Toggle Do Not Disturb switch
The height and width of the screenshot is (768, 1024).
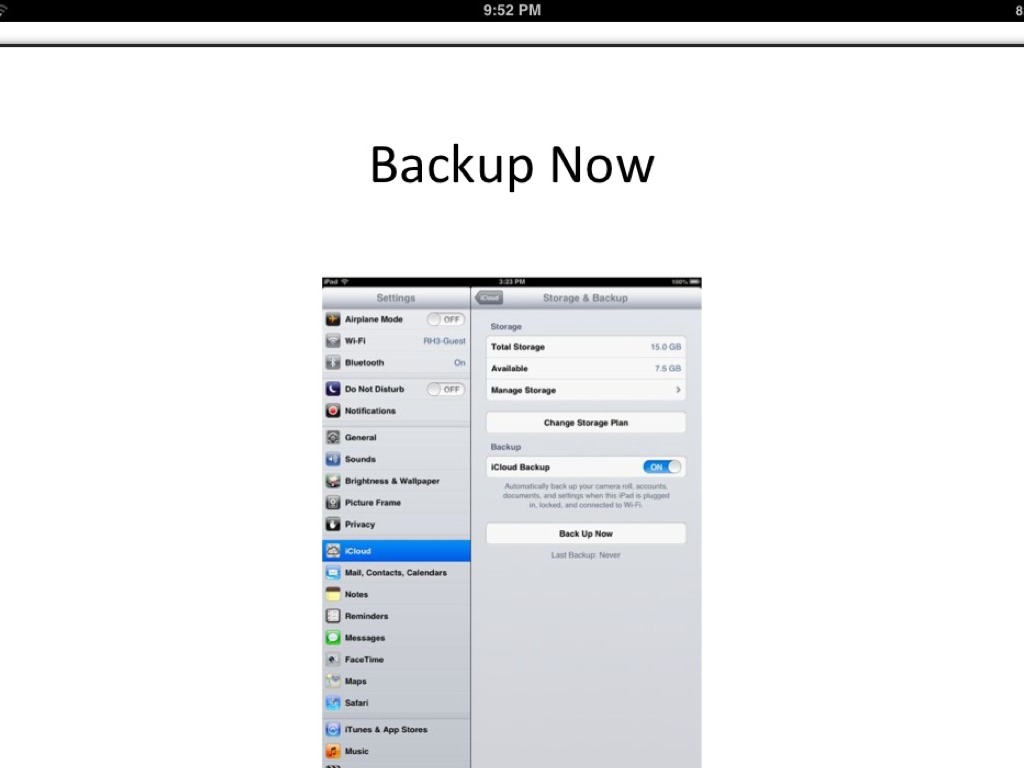click(x=445, y=389)
